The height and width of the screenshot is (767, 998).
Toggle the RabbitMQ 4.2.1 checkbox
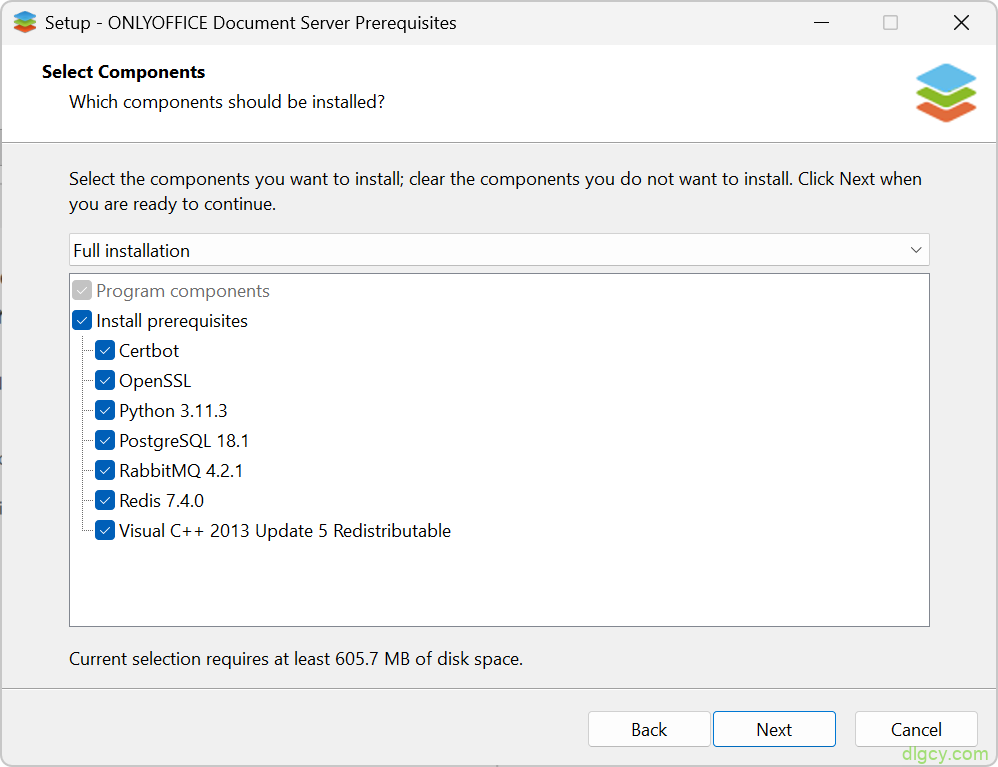[105, 470]
